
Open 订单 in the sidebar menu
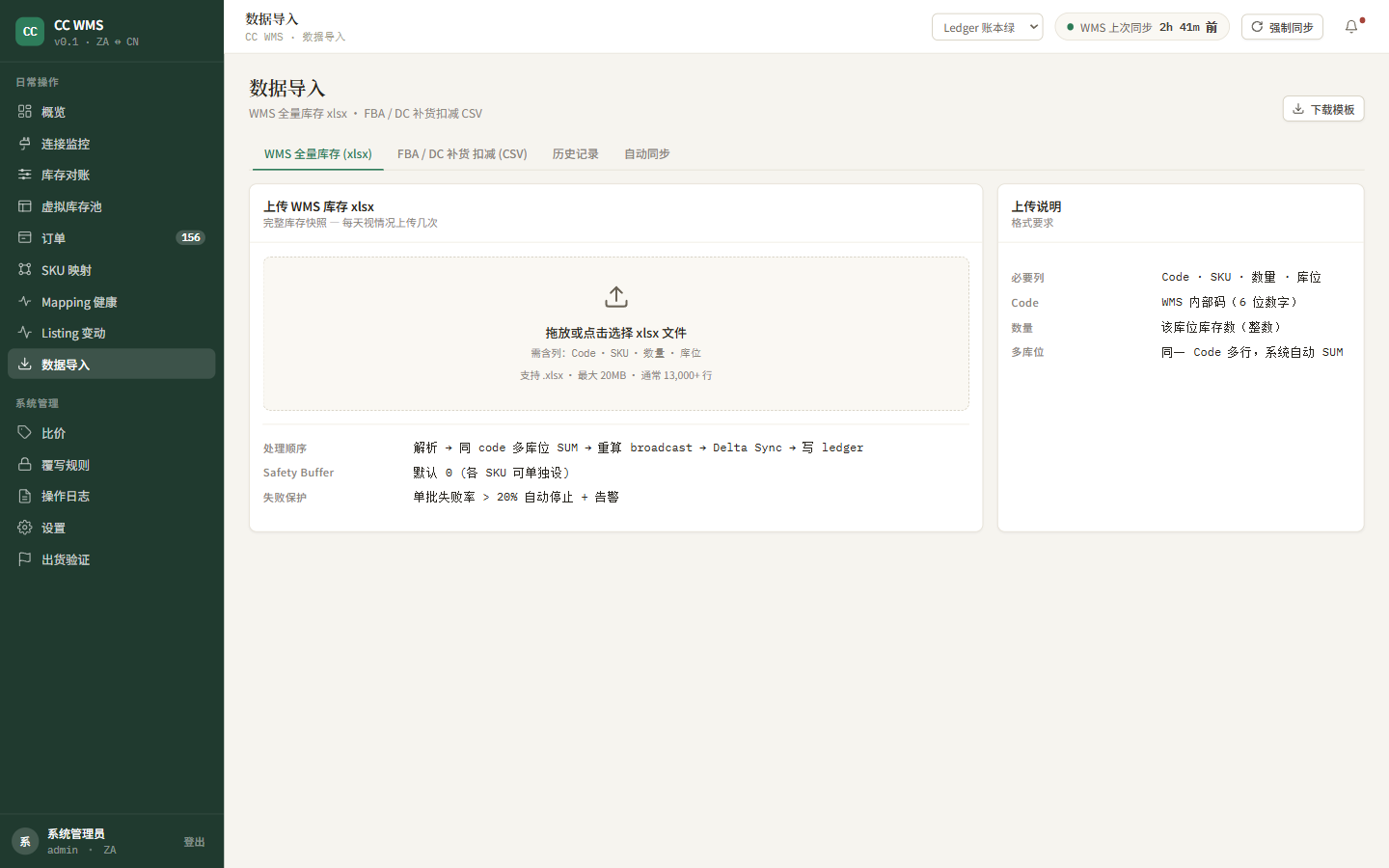[111, 237]
